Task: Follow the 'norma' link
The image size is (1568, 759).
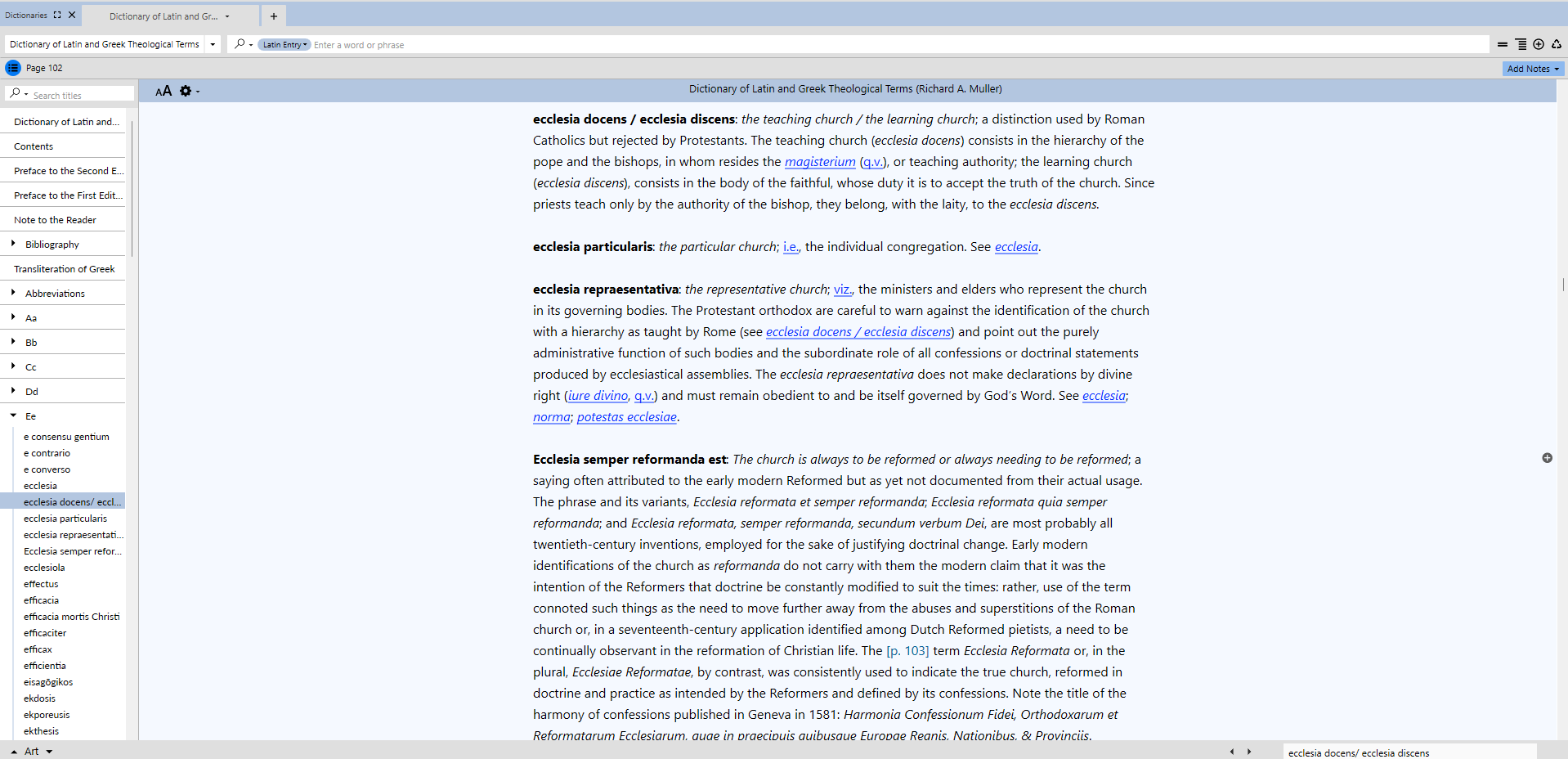Action: click(x=552, y=417)
